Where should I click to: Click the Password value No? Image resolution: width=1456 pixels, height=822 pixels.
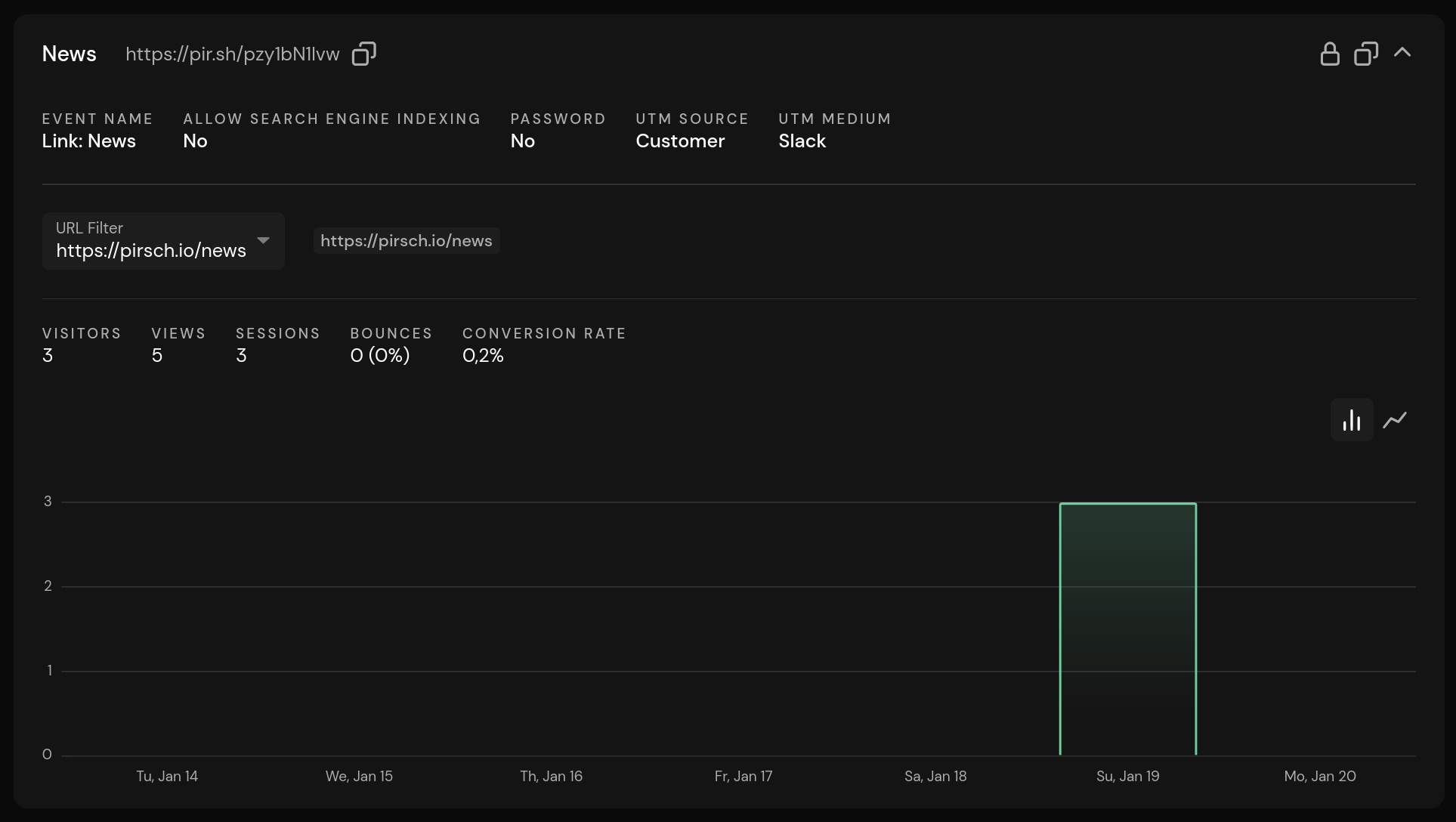coord(523,141)
